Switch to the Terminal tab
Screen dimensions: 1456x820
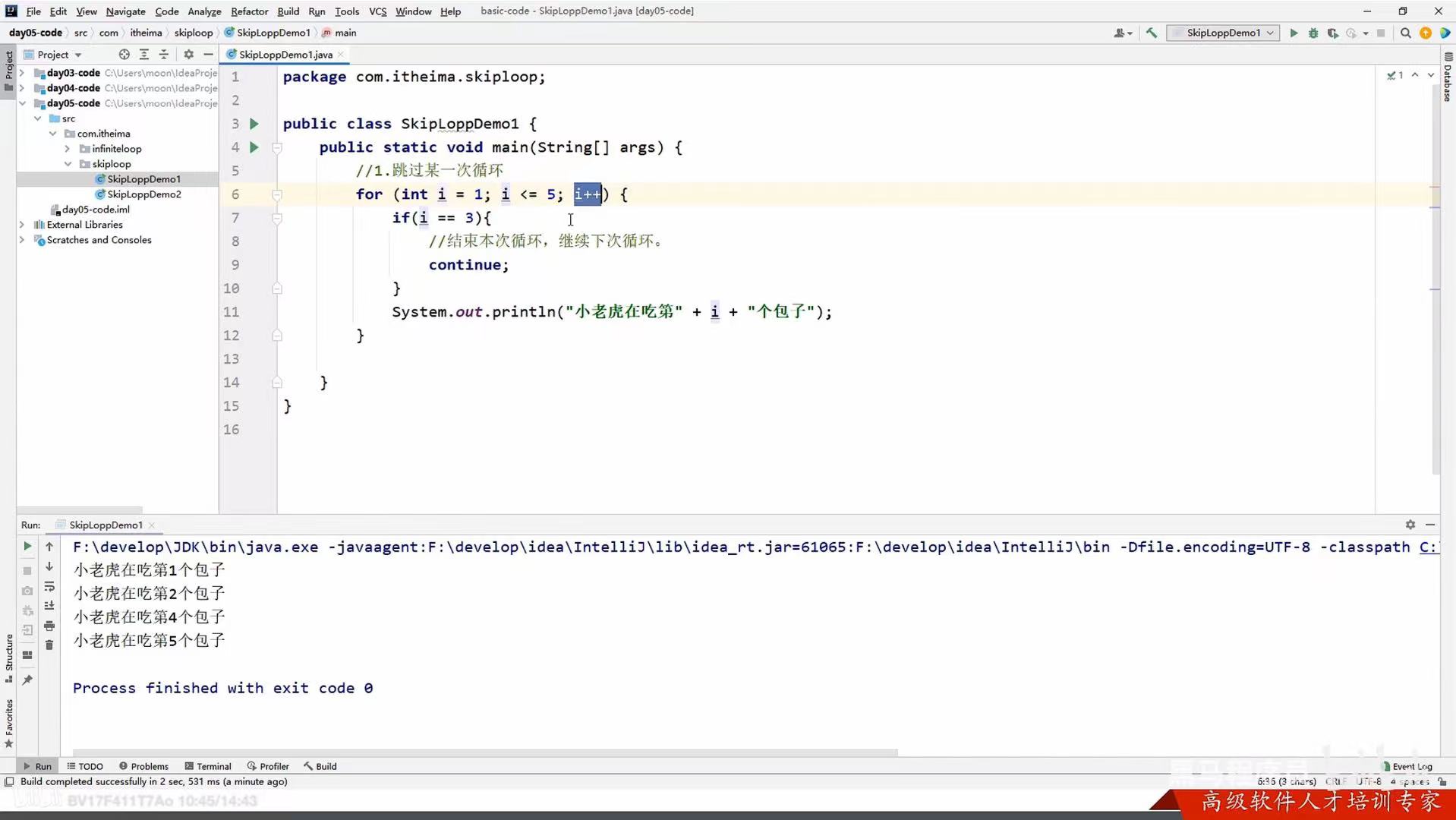207,766
